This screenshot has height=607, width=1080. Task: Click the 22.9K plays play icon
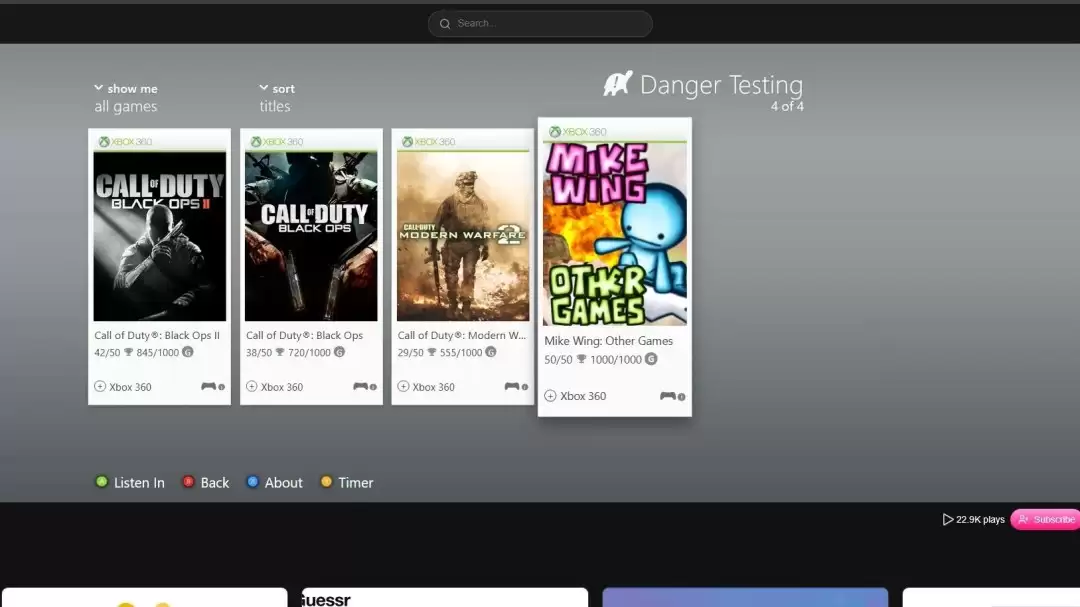click(x=948, y=519)
